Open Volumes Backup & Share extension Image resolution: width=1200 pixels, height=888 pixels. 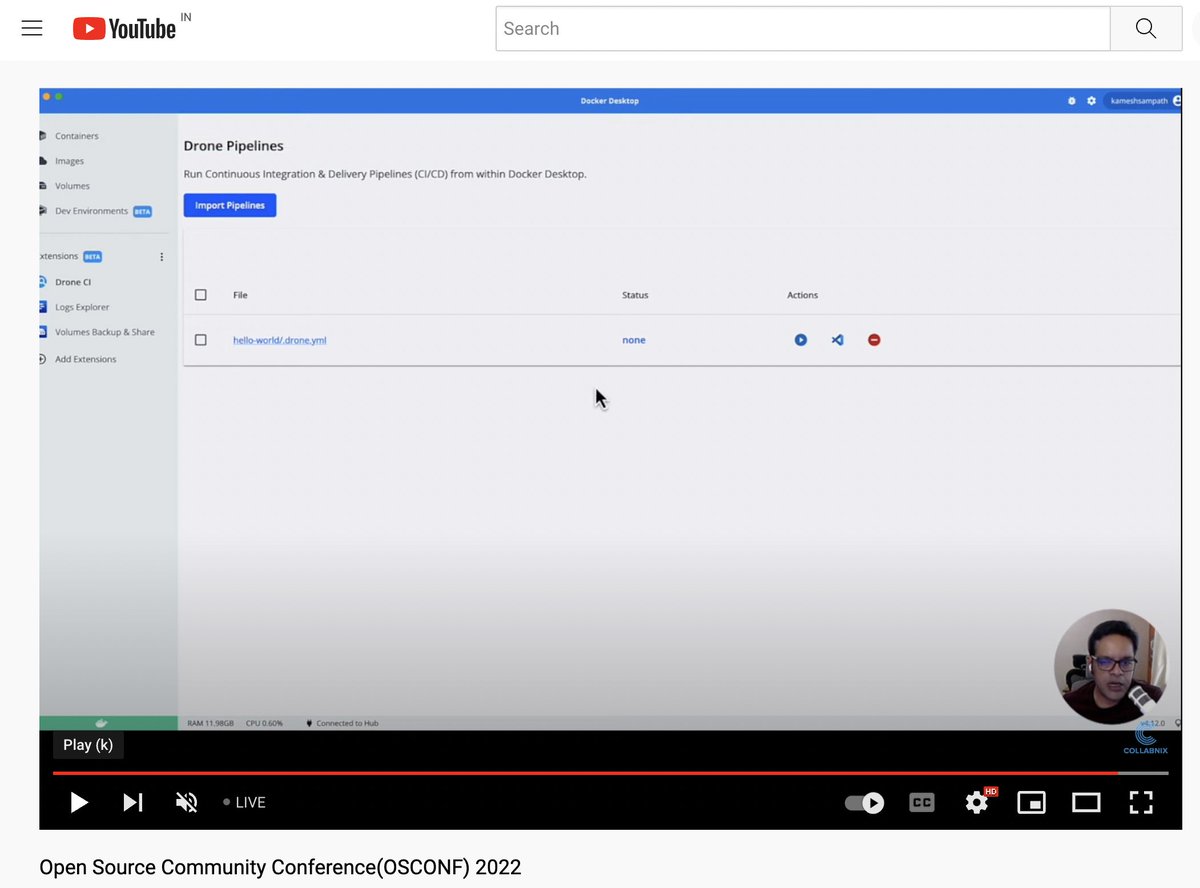pos(104,332)
